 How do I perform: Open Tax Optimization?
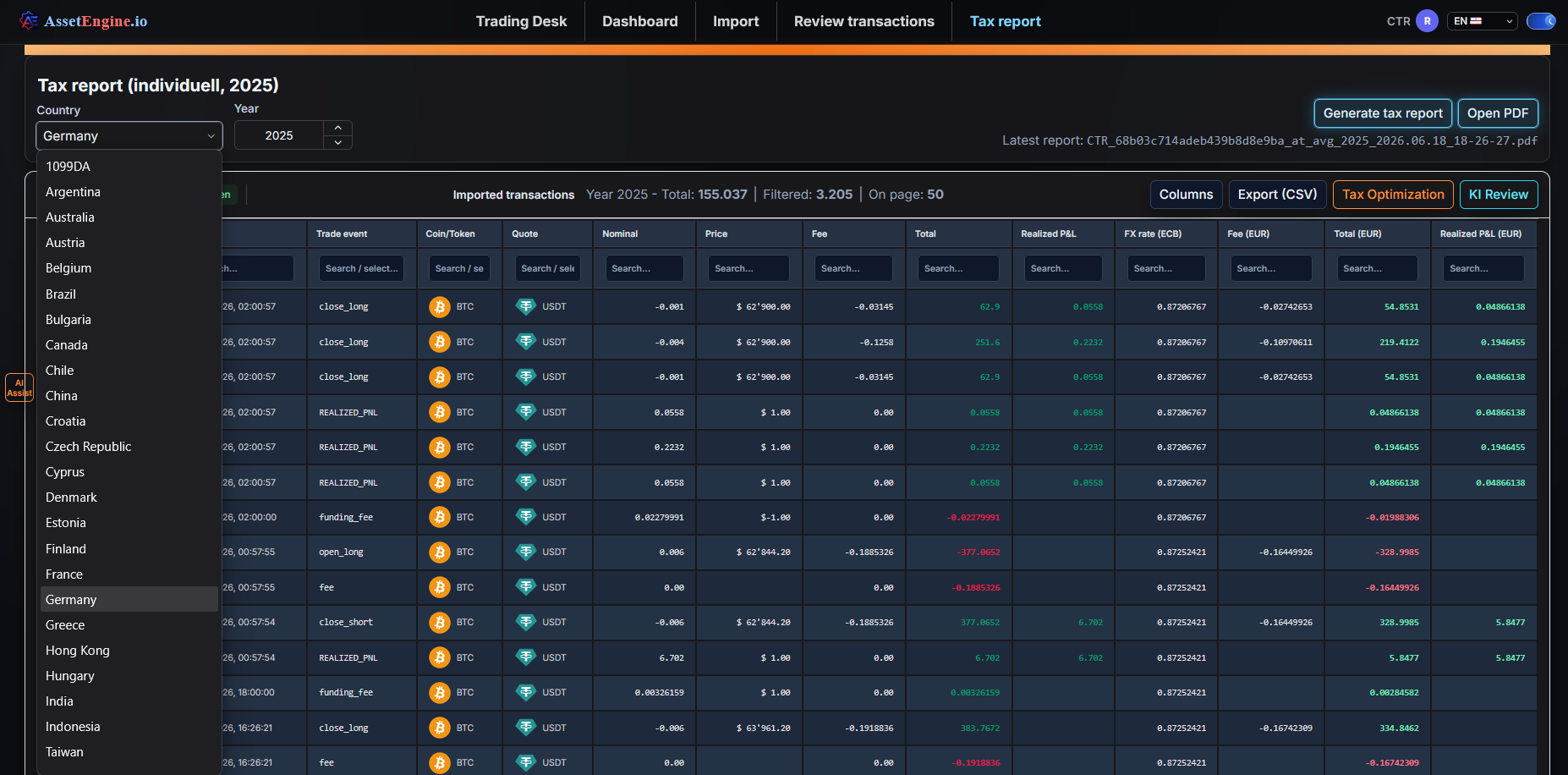coord(1393,195)
